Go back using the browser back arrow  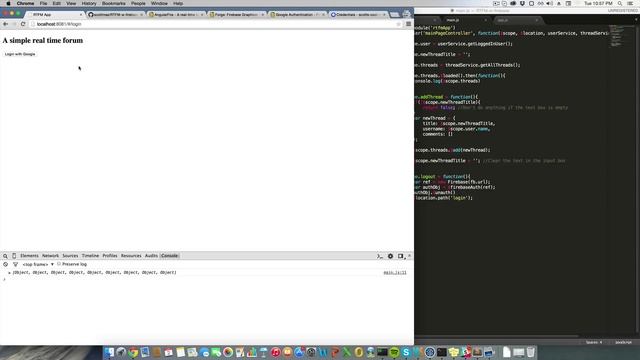pyautogui.click(x=5, y=24)
